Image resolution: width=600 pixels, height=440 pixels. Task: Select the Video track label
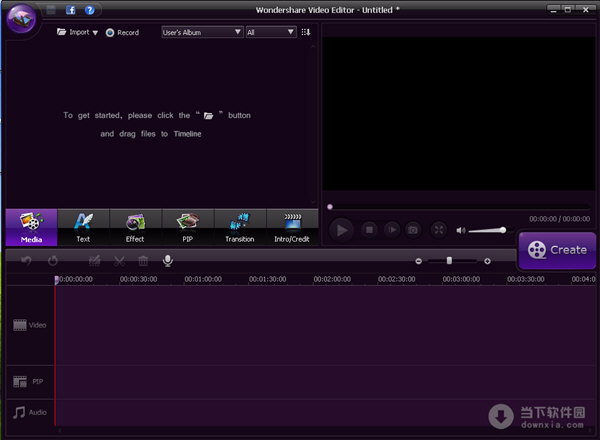tap(30, 325)
